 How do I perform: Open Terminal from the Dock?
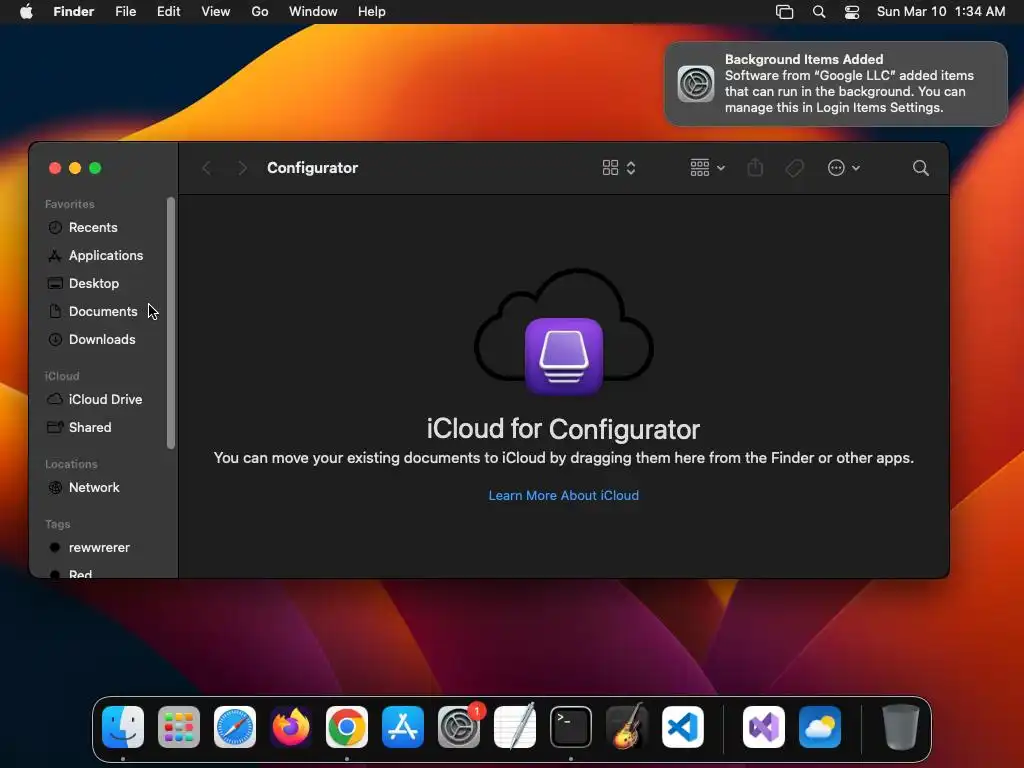(571, 727)
